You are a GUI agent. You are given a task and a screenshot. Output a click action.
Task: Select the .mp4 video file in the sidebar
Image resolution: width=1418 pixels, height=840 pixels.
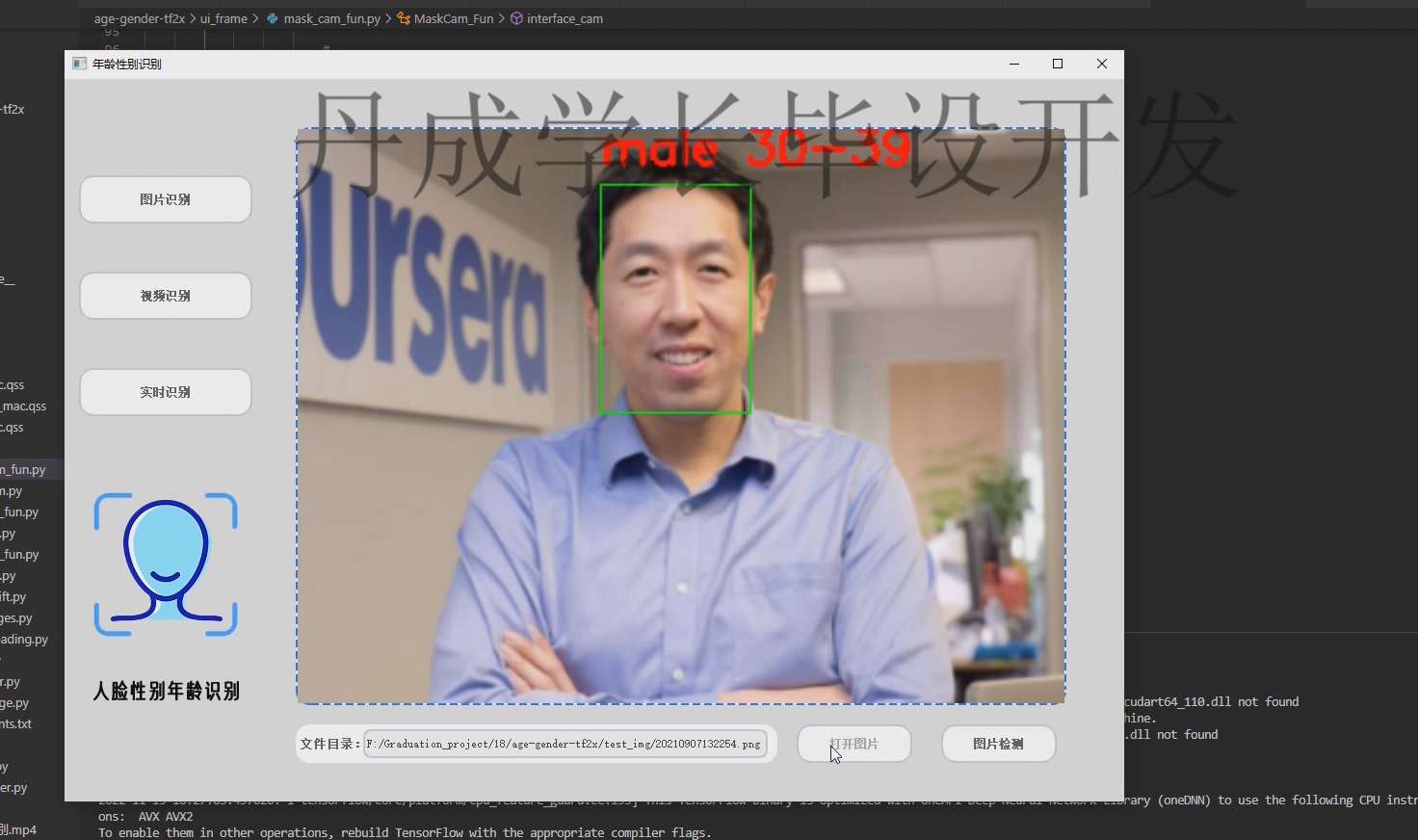16,829
